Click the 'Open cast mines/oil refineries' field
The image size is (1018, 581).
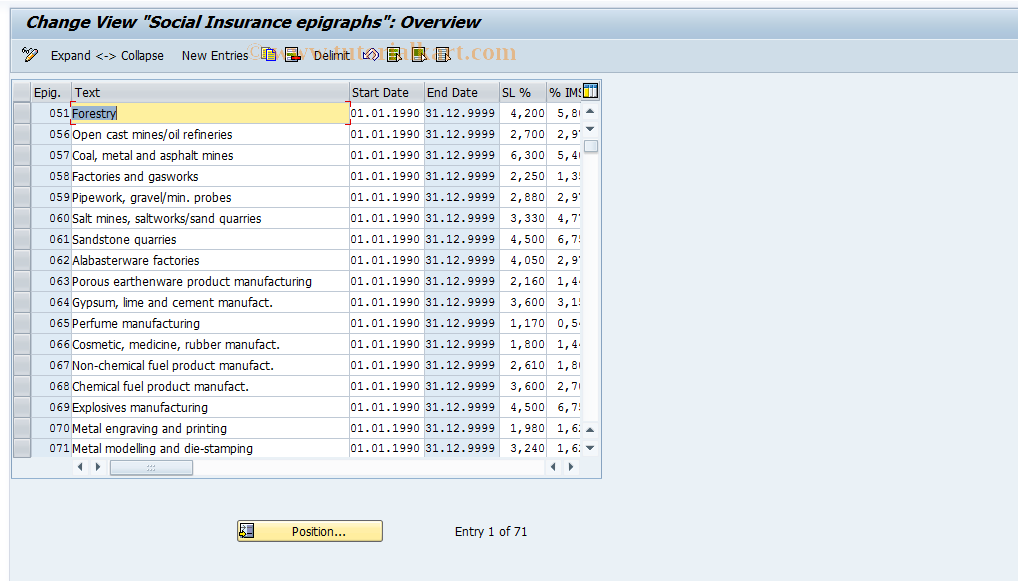(x=210, y=134)
